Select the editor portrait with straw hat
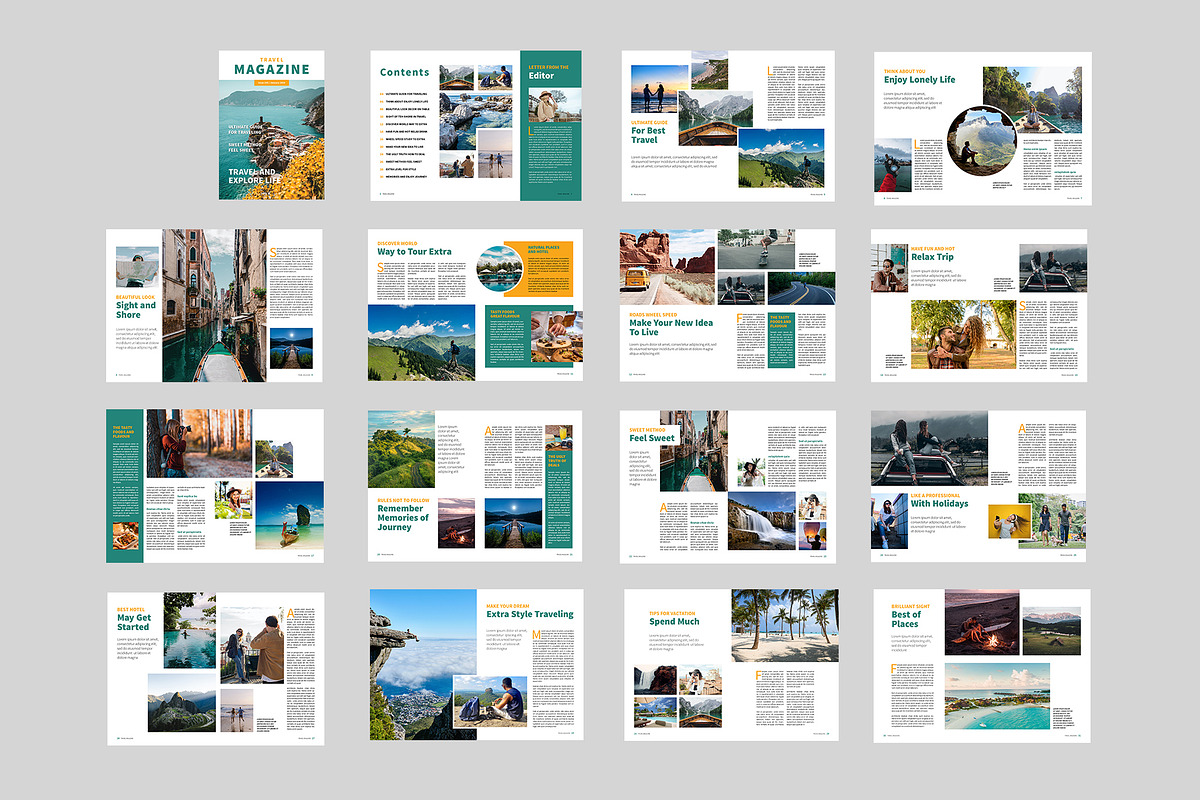1200x800 pixels. pyautogui.click(x=554, y=104)
